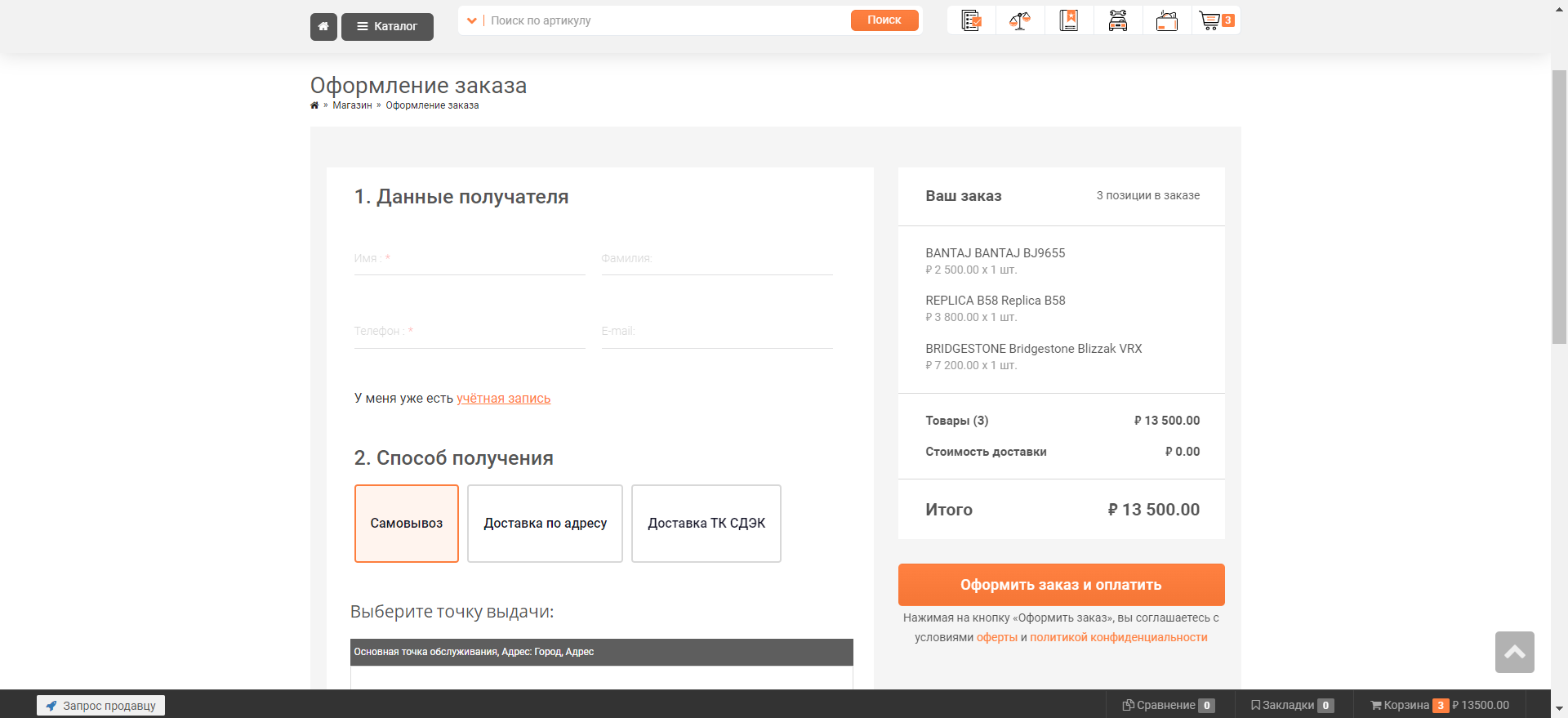The width and height of the screenshot is (1568, 718).
Task: Select Доставка ТК СДЭК delivery option
Action: pyautogui.click(x=706, y=524)
